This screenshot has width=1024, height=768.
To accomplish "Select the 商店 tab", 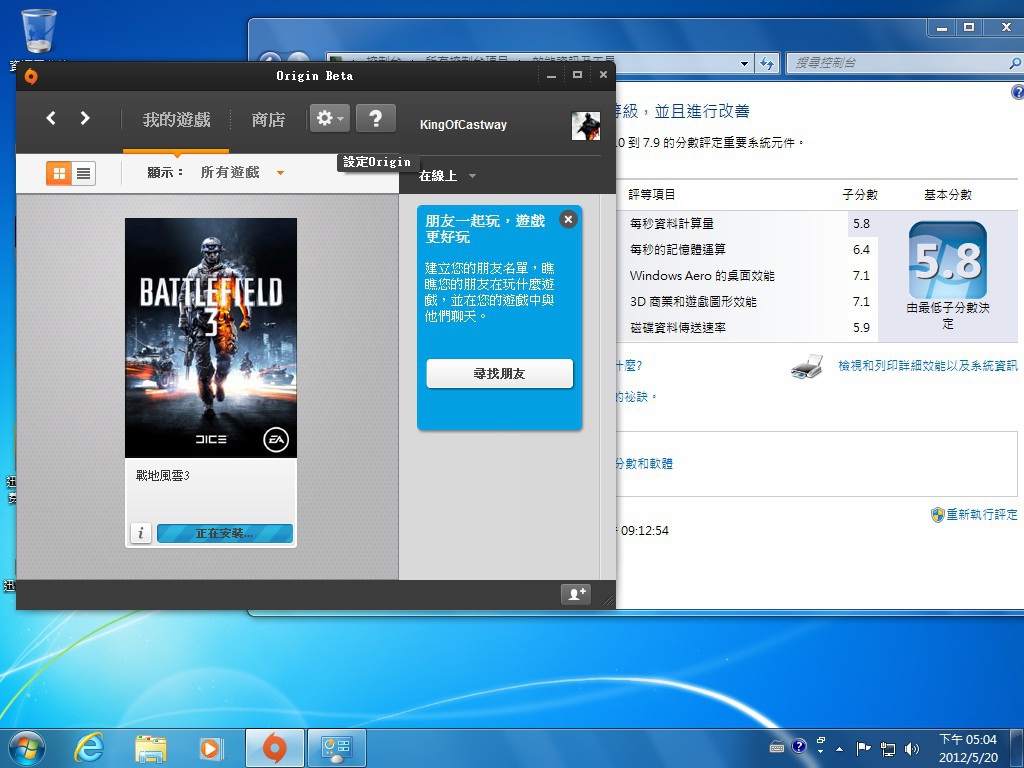I will (268, 120).
